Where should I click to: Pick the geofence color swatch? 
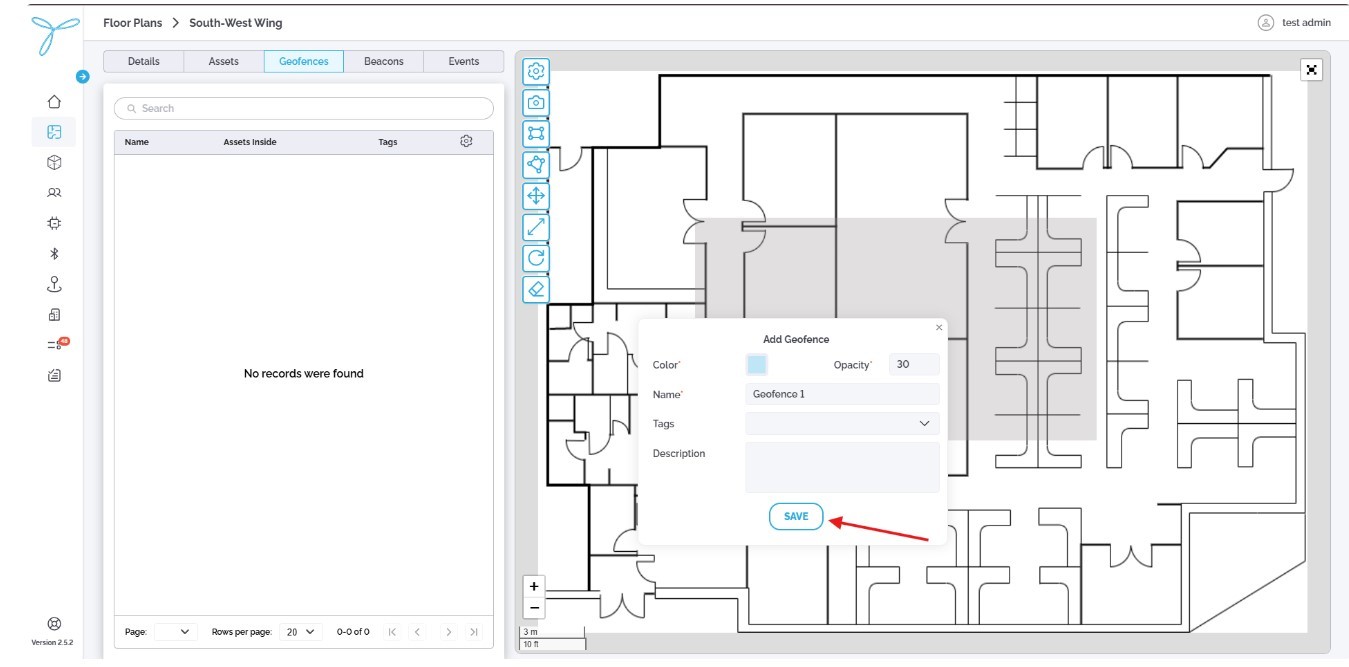757,365
